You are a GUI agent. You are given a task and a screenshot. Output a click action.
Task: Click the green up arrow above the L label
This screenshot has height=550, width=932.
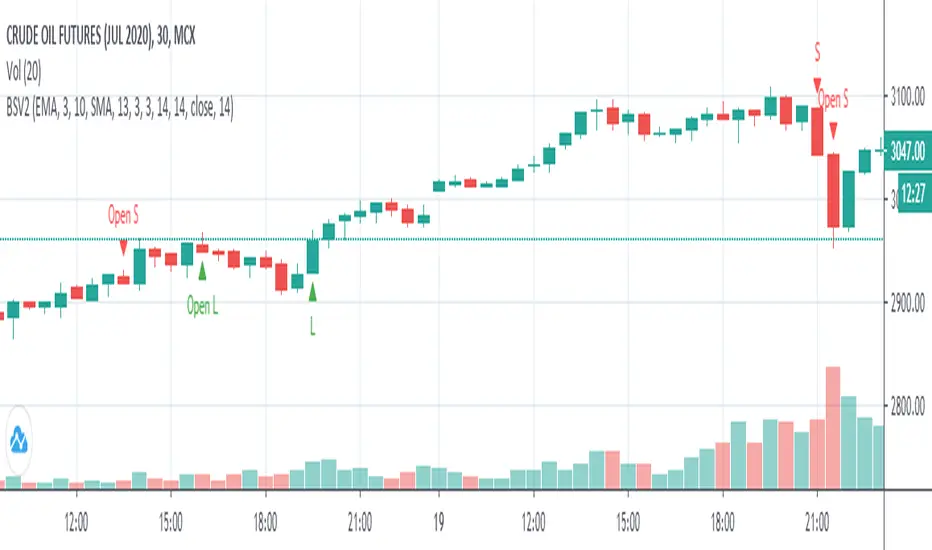[x=313, y=292]
